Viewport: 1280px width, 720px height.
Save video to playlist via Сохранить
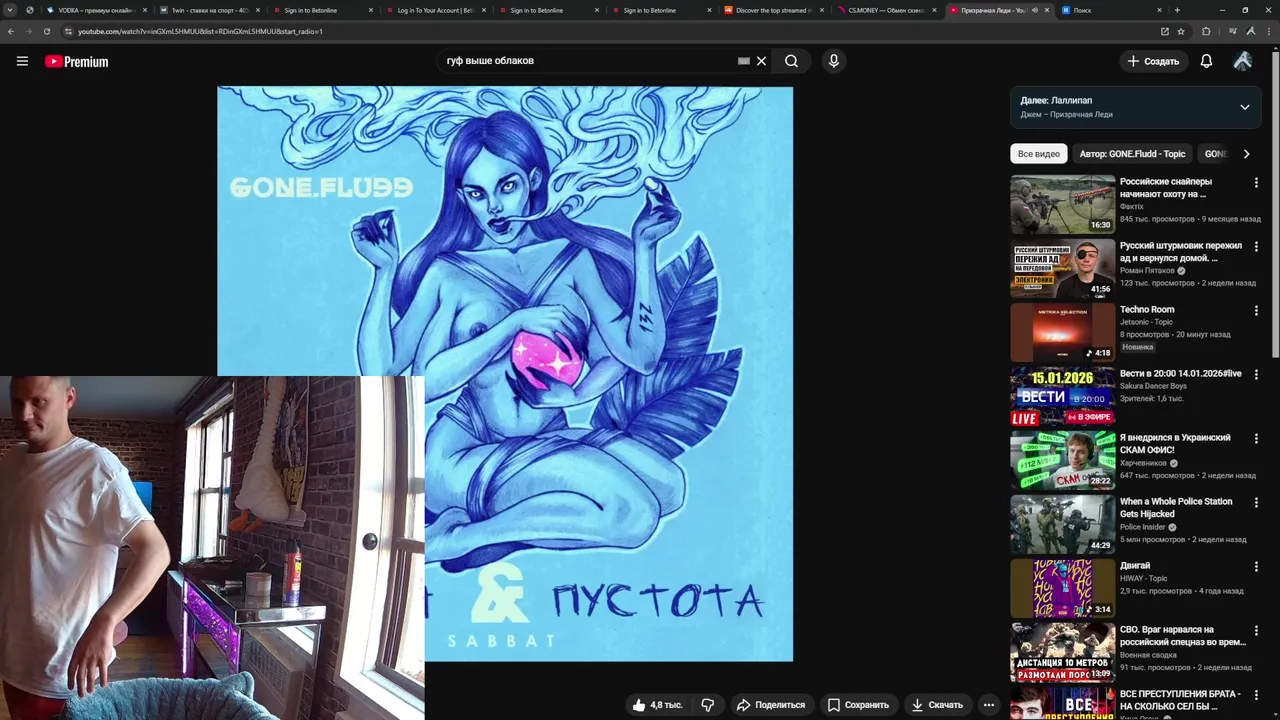click(x=858, y=705)
